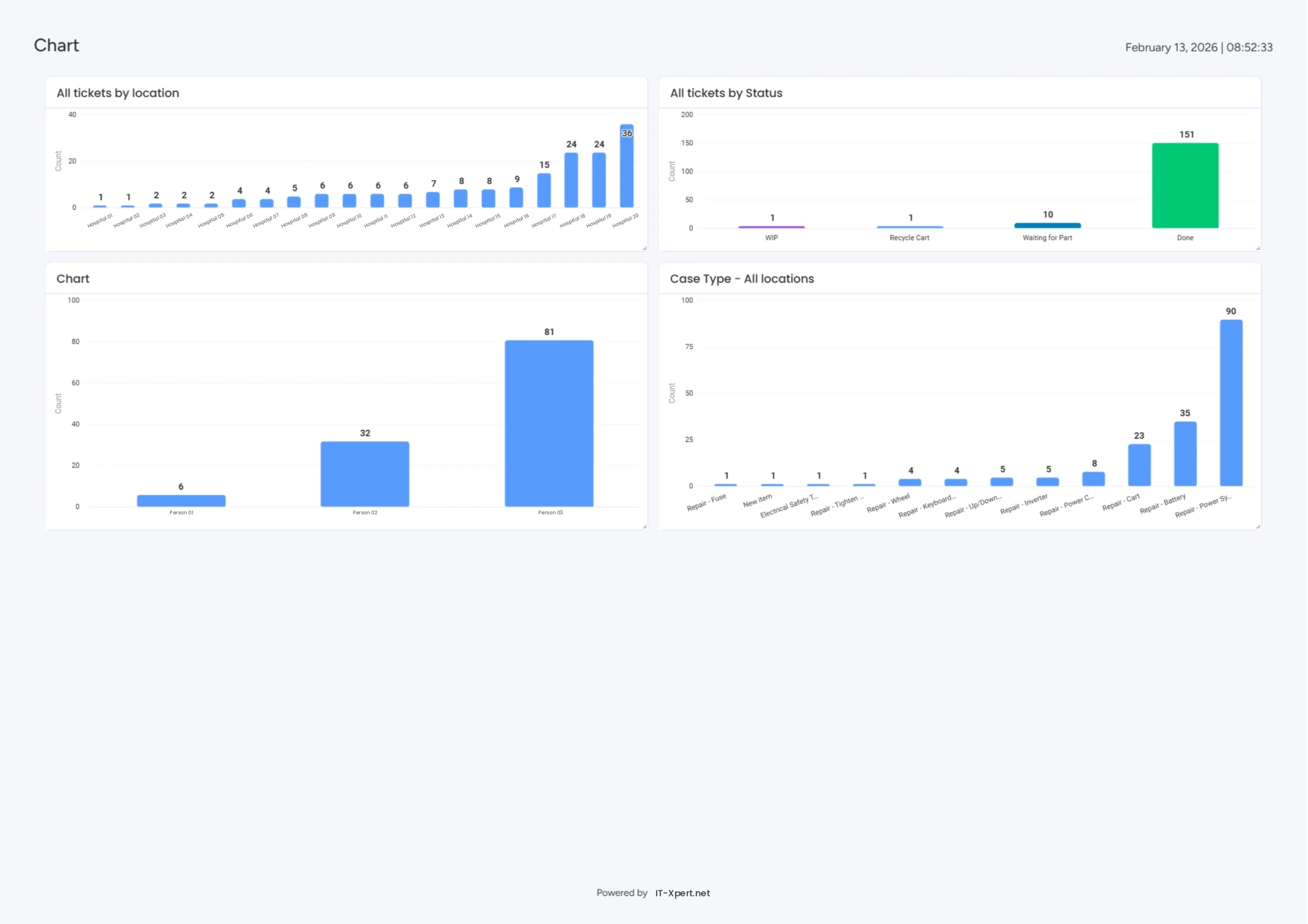This screenshot has width=1308, height=924.
Task: Click the All tickets by Status heading
Action: pyautogui.click(x=726, y=93)
